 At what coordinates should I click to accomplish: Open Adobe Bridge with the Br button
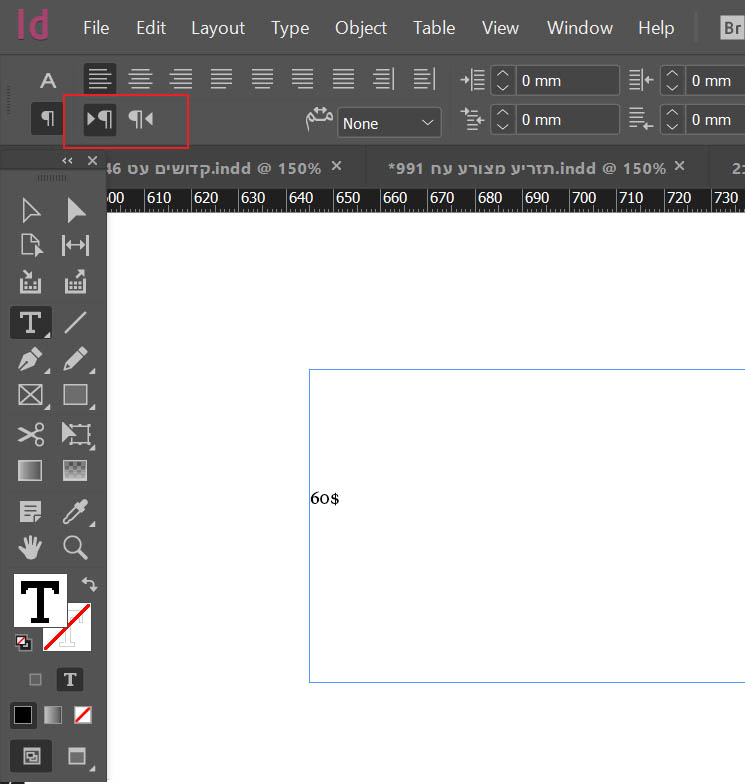[x=731, y=28]
